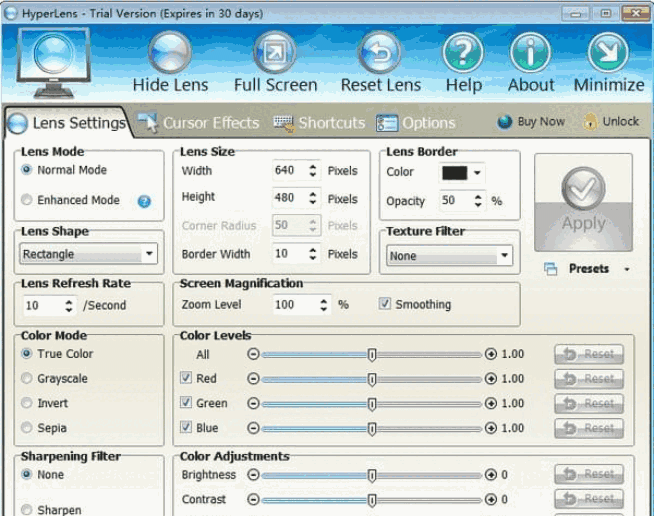Click the Brightness slider handle
This screenshot has width=654, height=516.
(372, 475)
